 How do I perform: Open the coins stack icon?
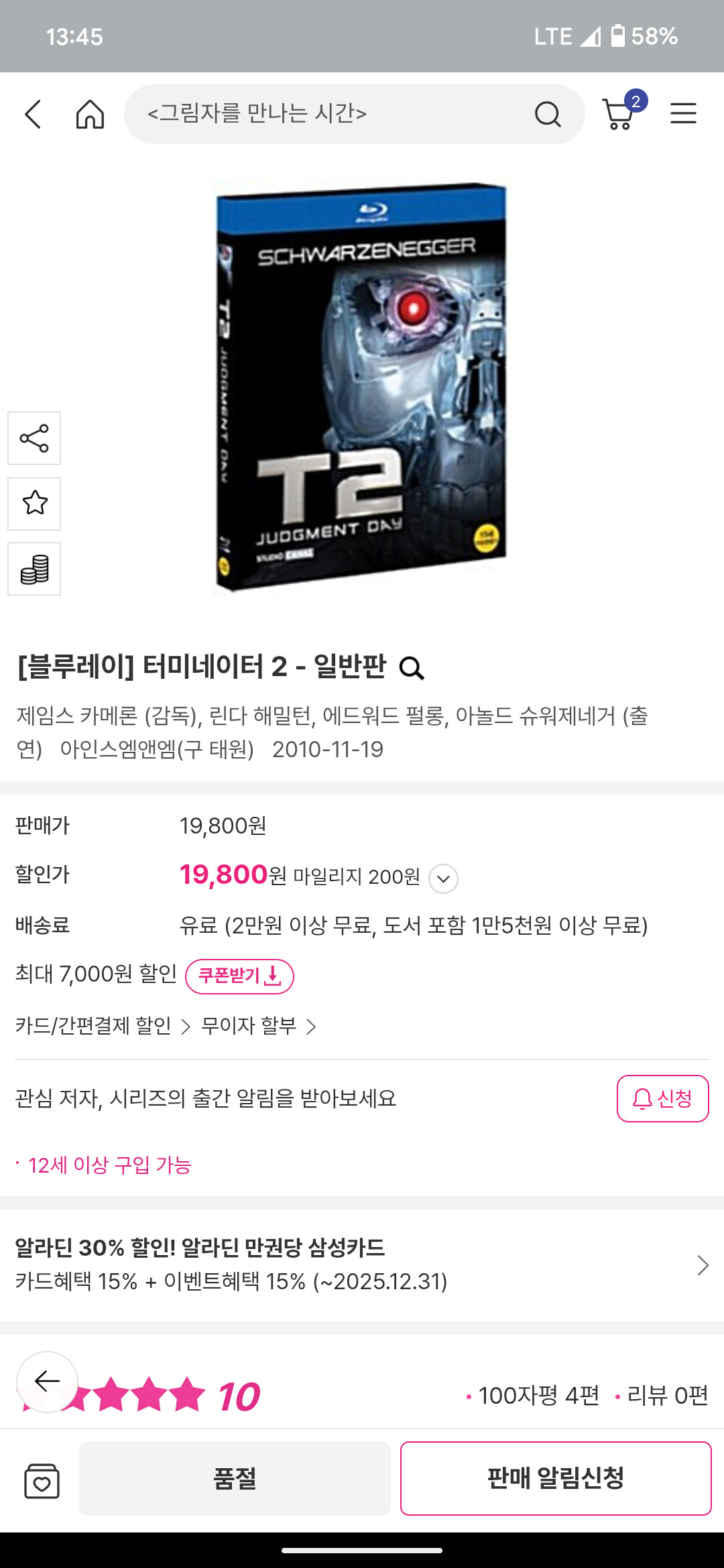click(34, 569)
